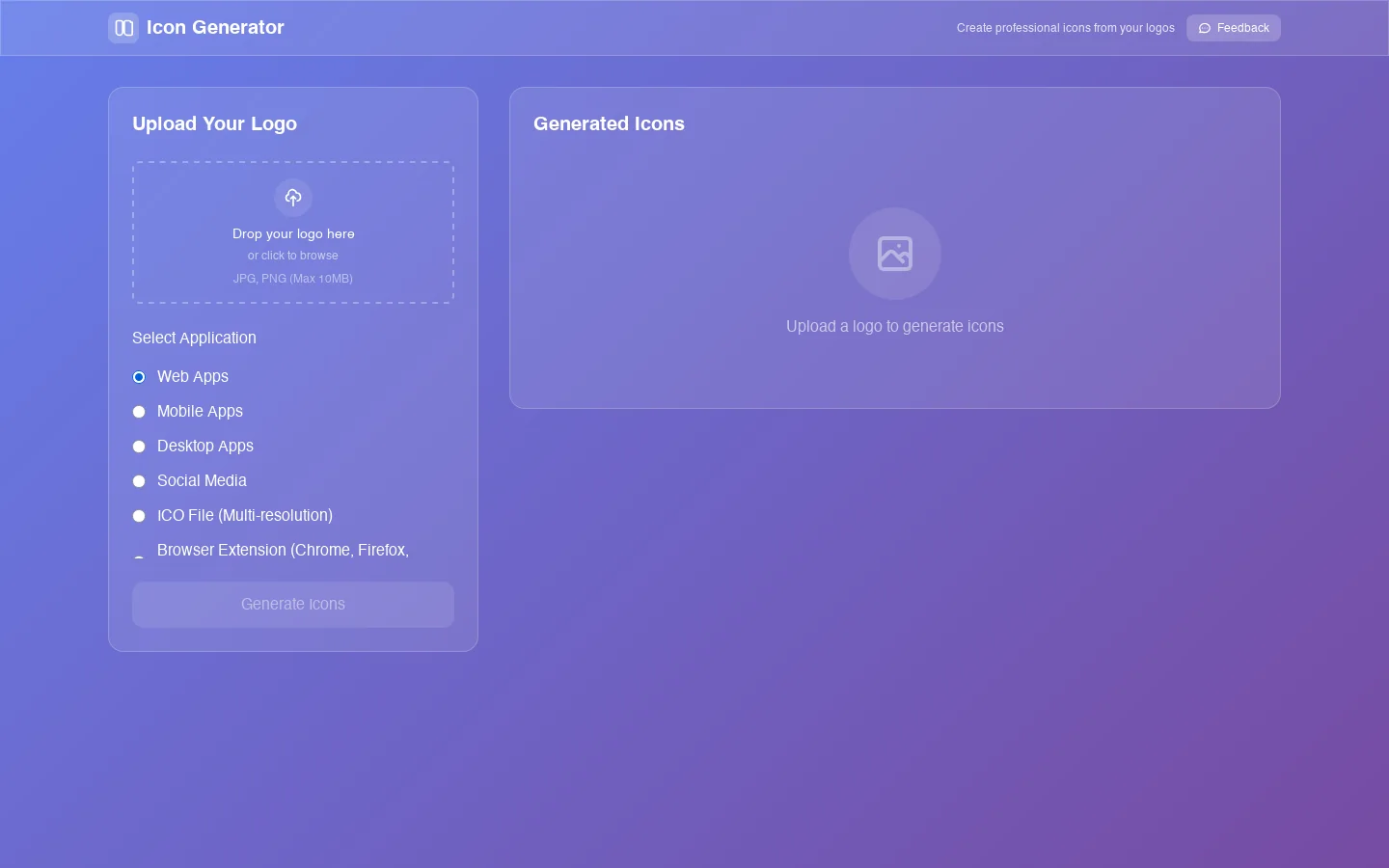Click the Icon Generator logo icon
The width and height of the screenshot is (1389, 868).
coord(123,28)
